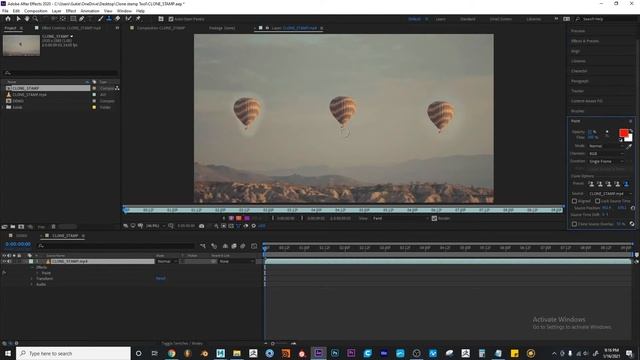The width and height of the screenshot is (640, 360).
Task: Click the timeline layer search field
Action: pos(116,246)
